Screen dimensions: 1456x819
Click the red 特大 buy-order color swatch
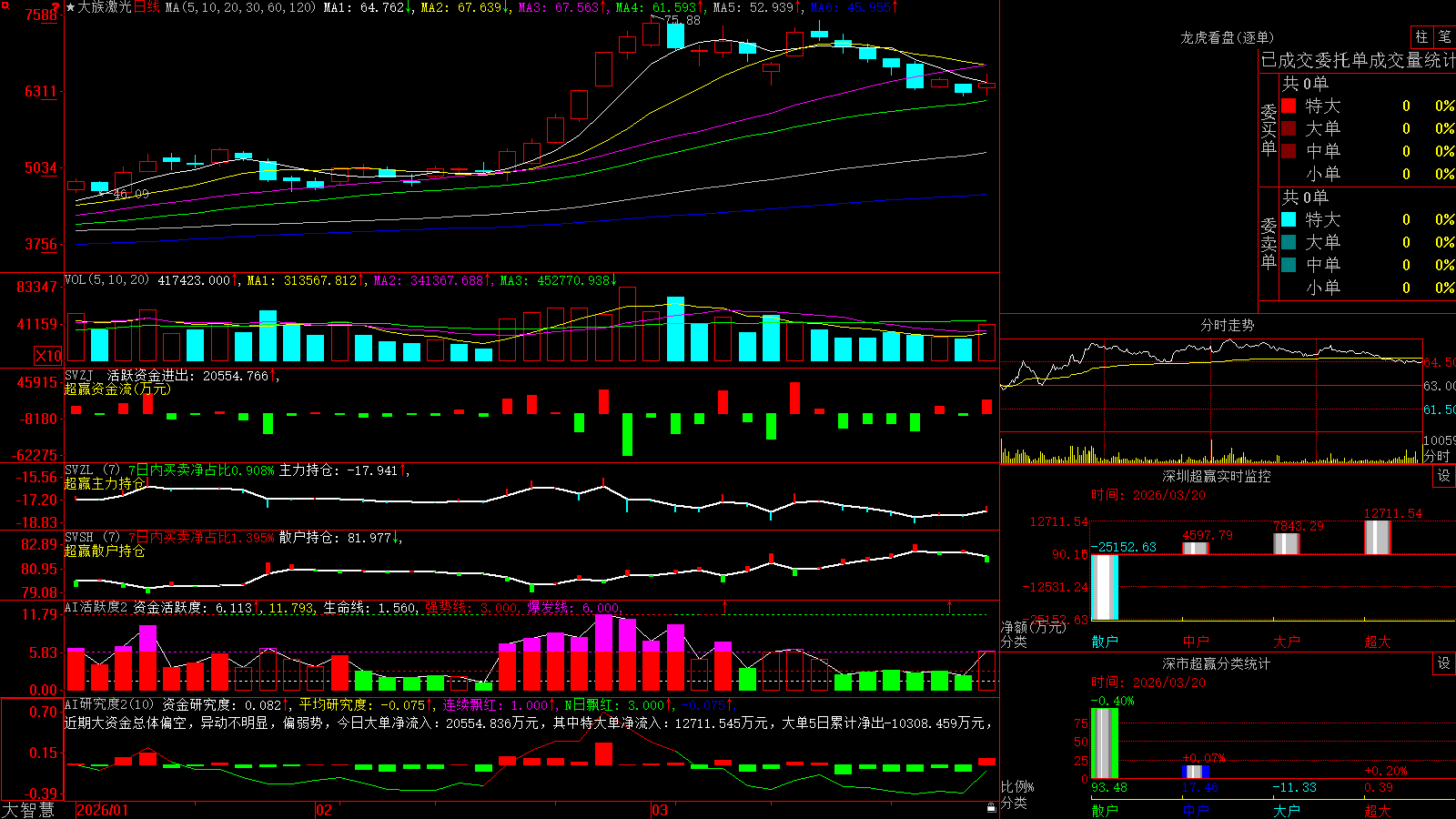(x=1289, y=106)
